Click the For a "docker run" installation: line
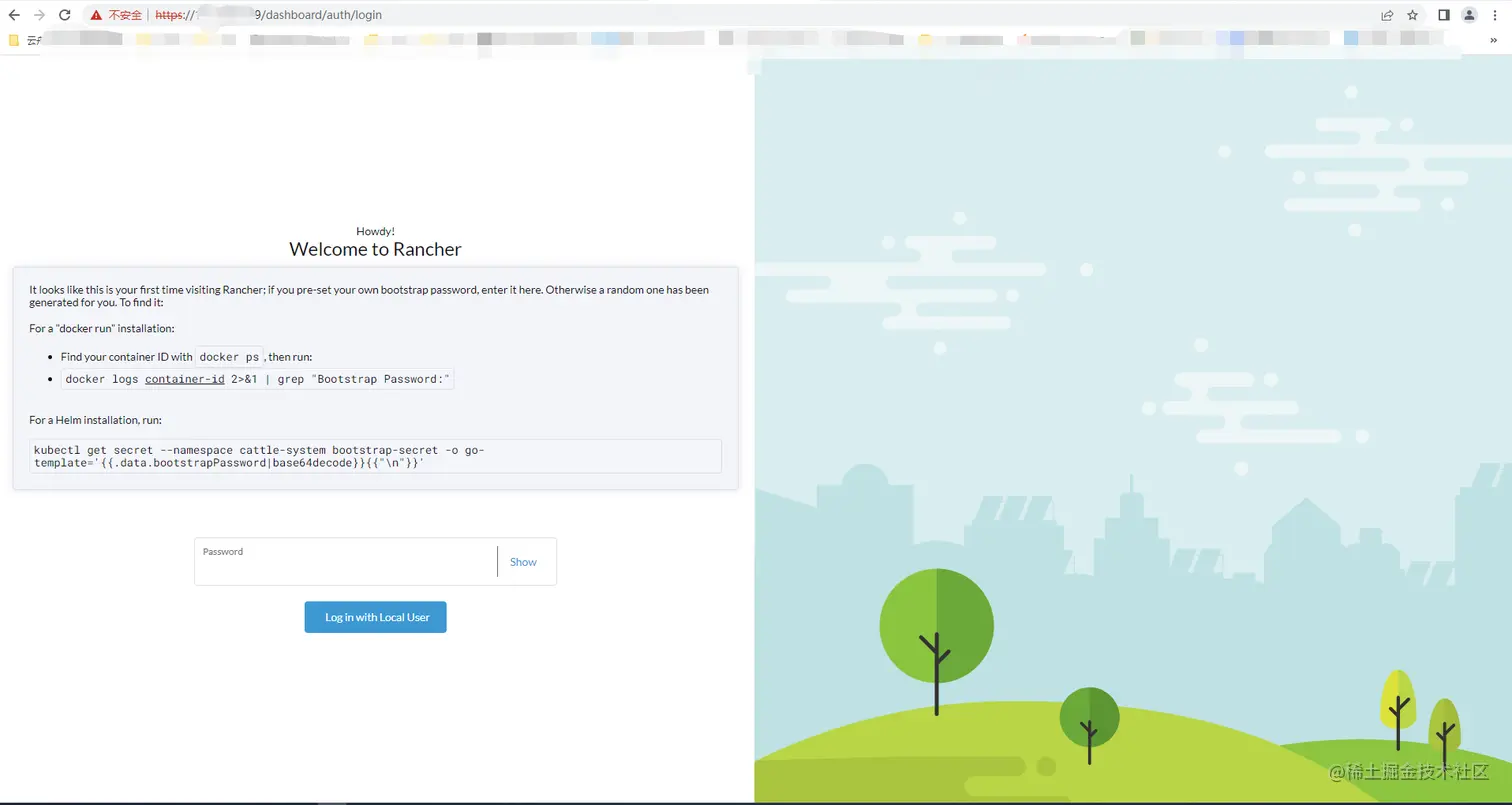Viewport: 1512px width, 805px height. click(x=102, y=328)
